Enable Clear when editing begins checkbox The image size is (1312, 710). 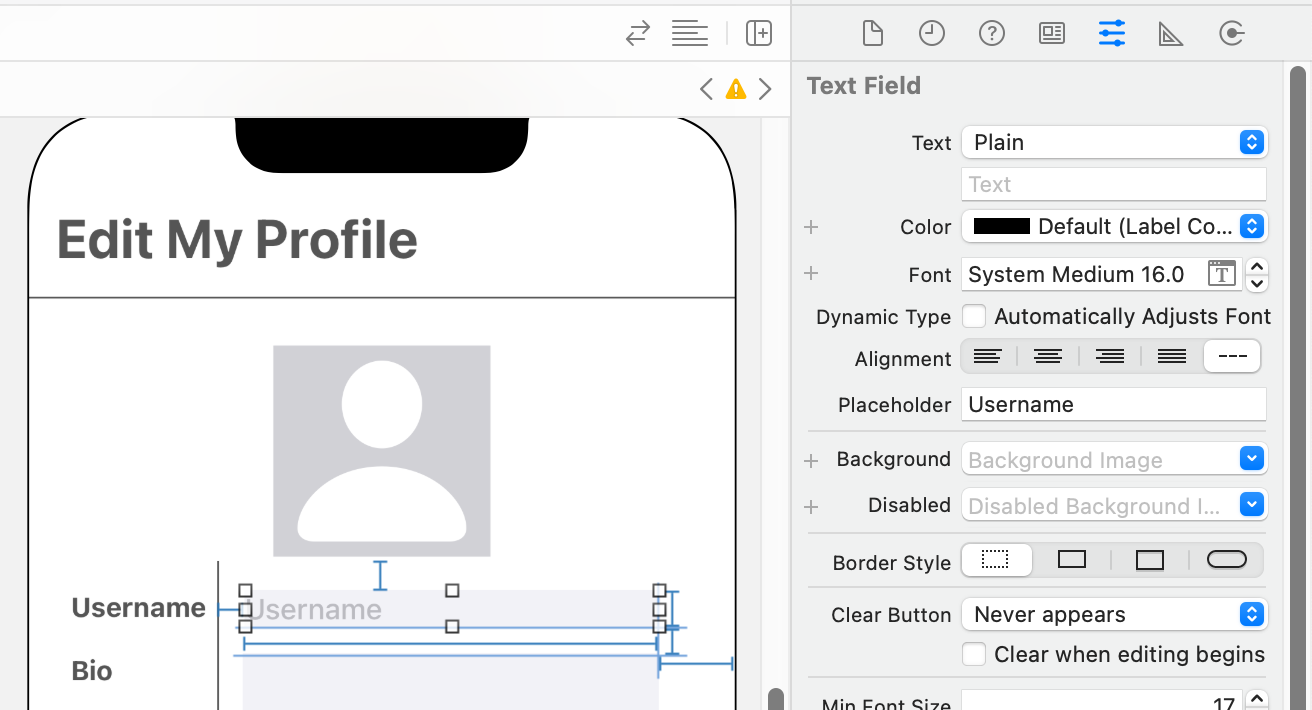974,654
